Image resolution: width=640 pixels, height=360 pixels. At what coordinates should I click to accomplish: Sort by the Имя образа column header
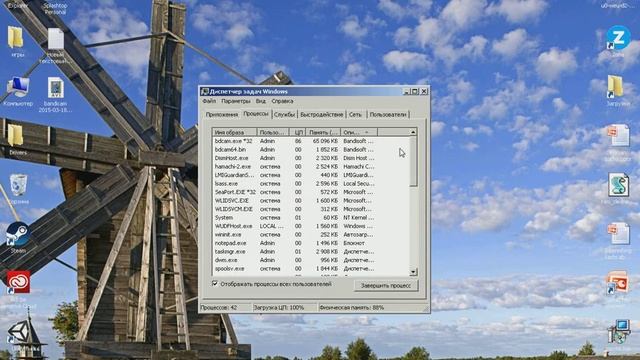click(235, 132)
